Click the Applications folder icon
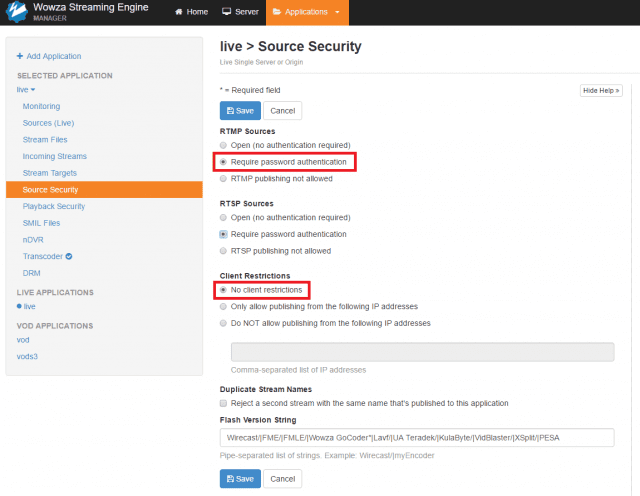Image resolution: width=640 pixels, height=496 pixels. click(277, 12)
